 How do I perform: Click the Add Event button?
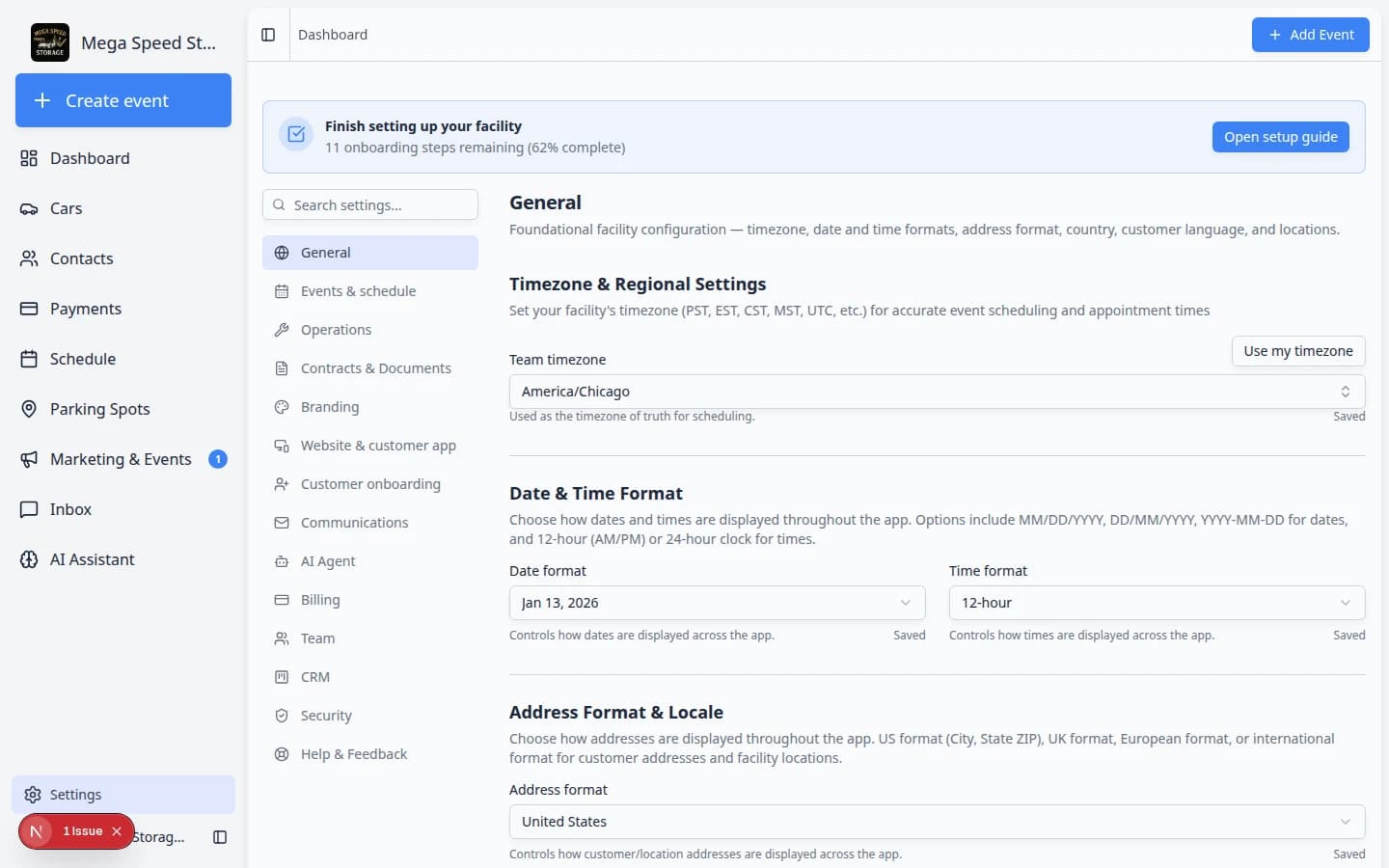pos(1310,35)
